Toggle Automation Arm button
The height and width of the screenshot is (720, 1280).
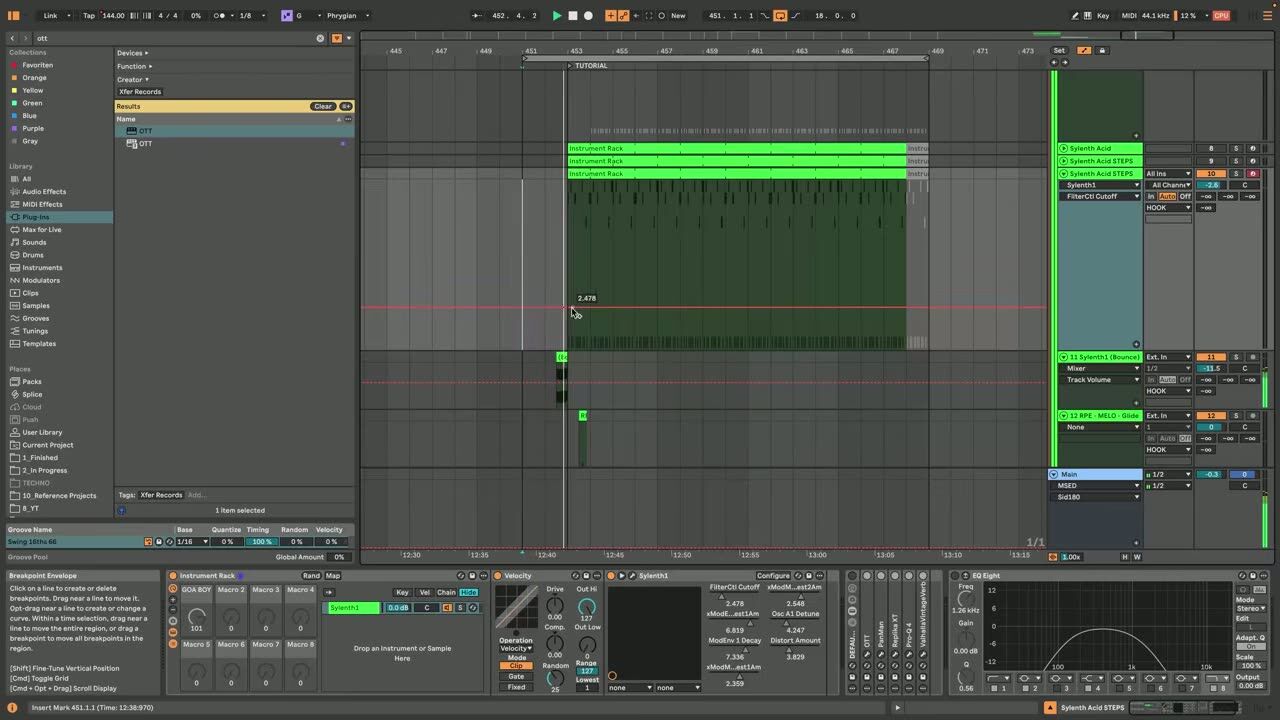tap(624, 16)
